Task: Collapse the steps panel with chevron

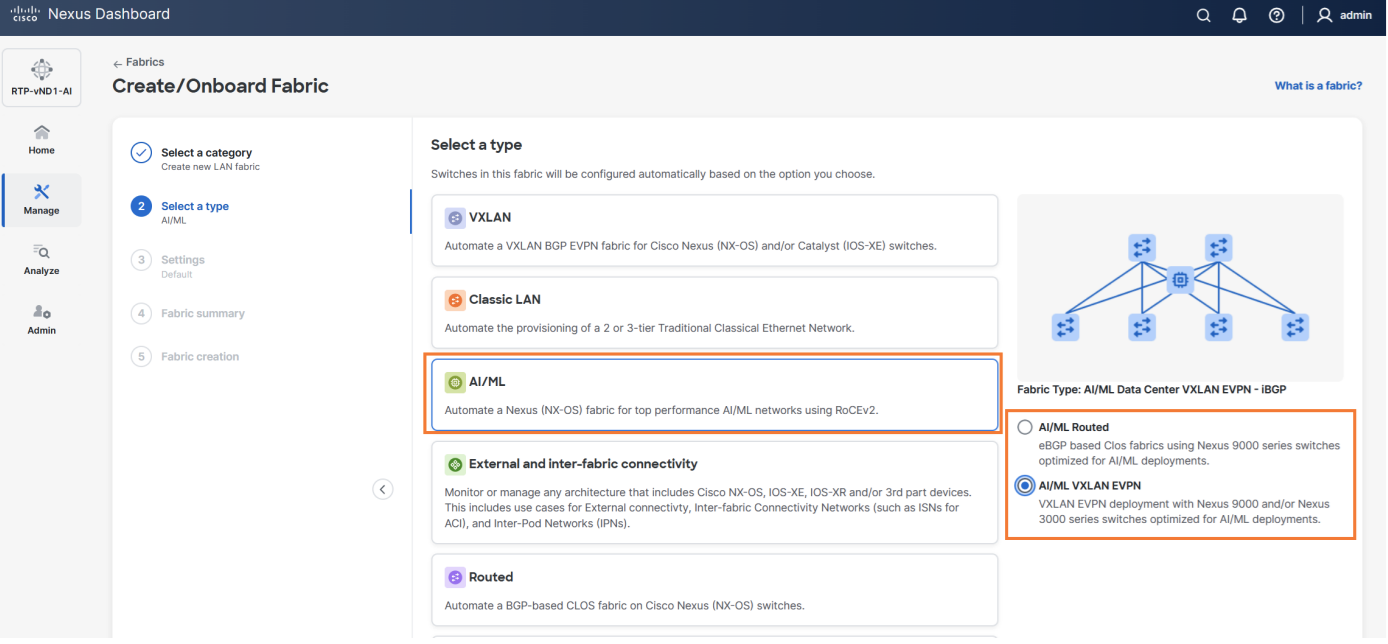Action: pos(383,489)
